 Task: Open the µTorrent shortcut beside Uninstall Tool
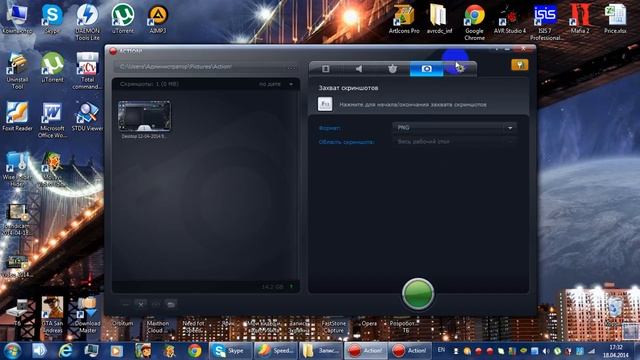[x=52, y=68]
